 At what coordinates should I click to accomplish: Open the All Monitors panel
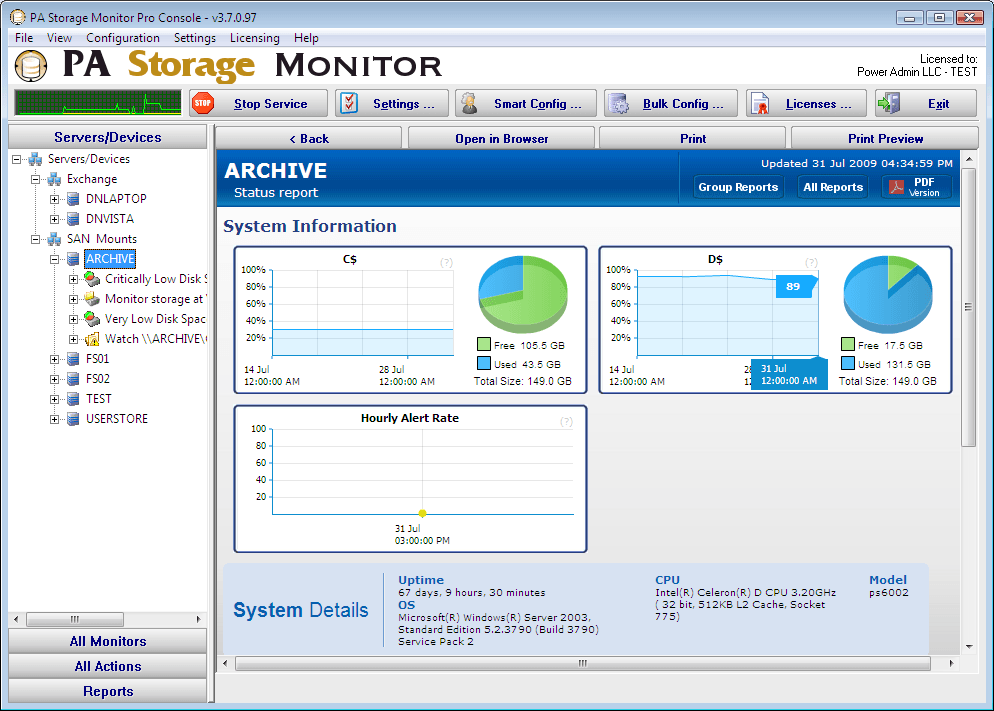tap(108, 641)
